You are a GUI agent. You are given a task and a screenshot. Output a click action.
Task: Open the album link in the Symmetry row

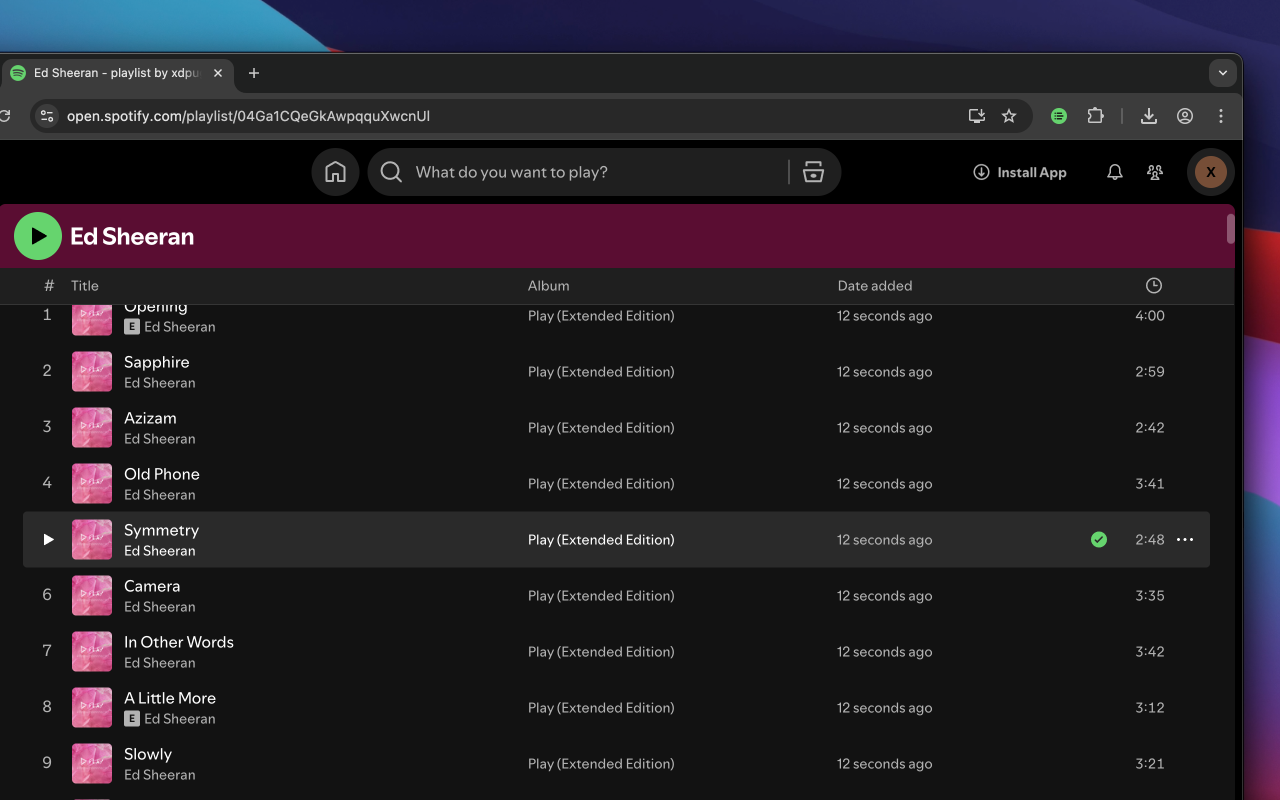[x=601, y=540]
